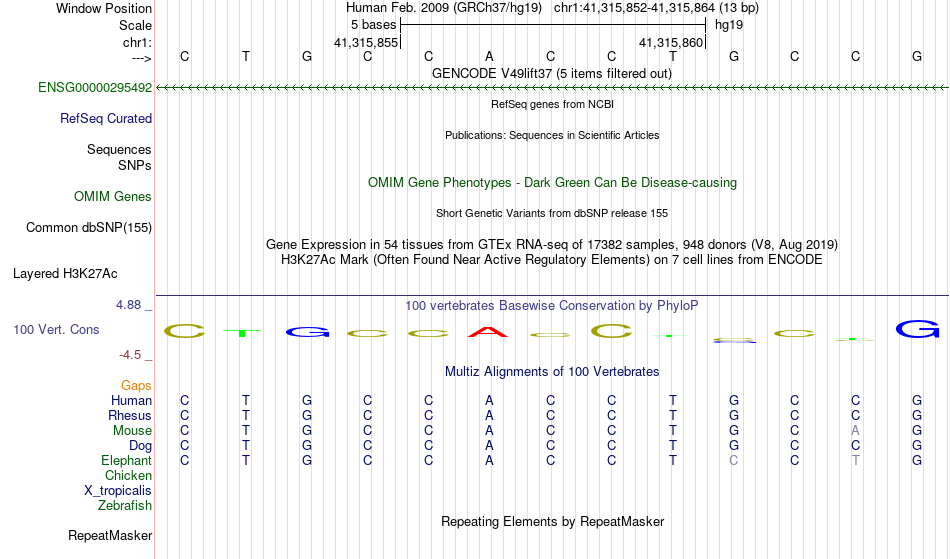Select the Chicken alignment row label
Screen dimensions: 950x559
128,475
